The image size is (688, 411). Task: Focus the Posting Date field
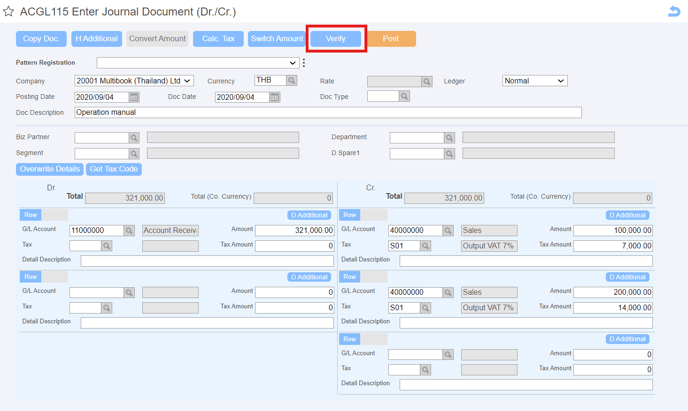click(102, 97)
